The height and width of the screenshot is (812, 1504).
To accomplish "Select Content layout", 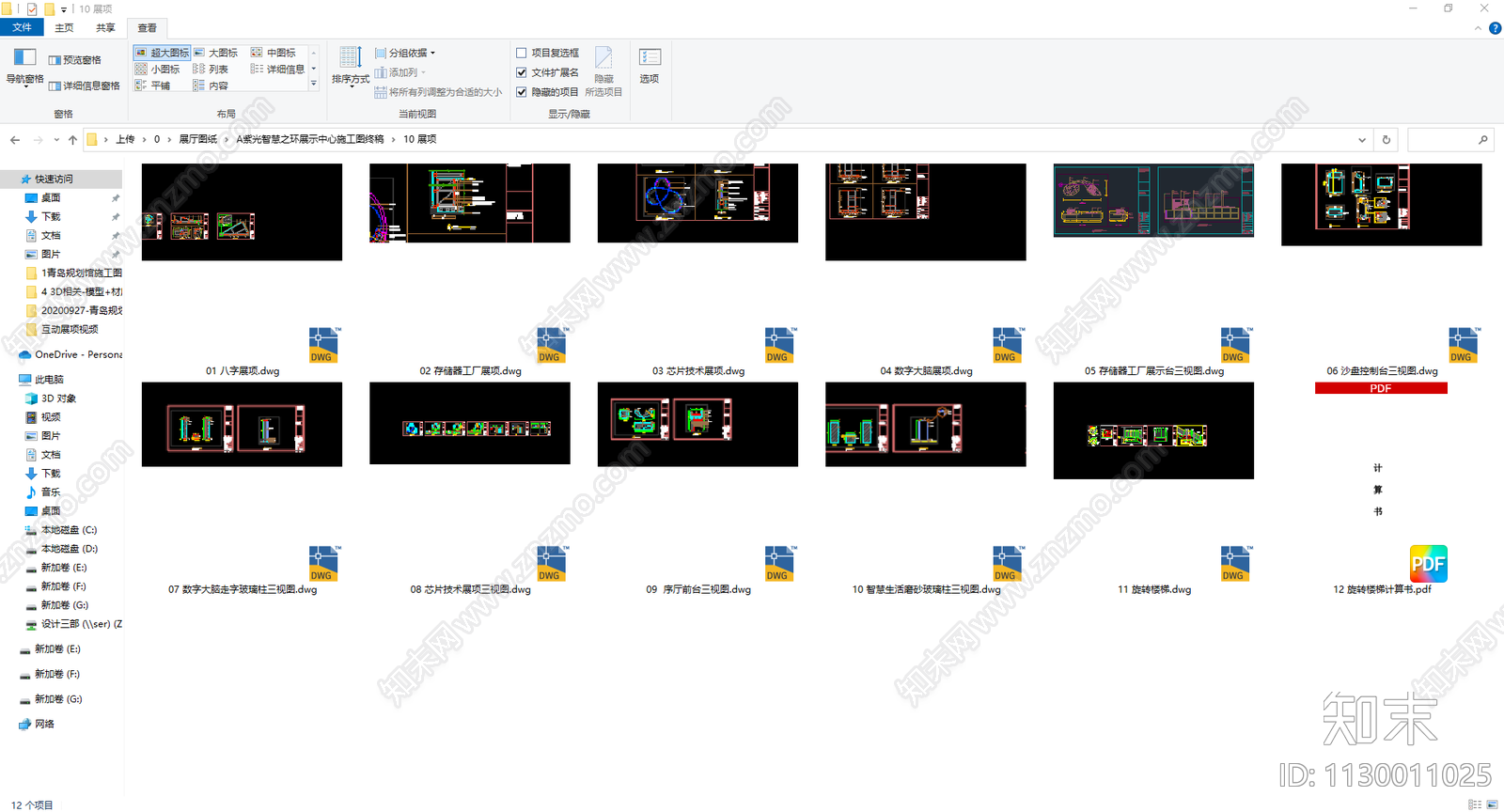I will tap(211, 86).
